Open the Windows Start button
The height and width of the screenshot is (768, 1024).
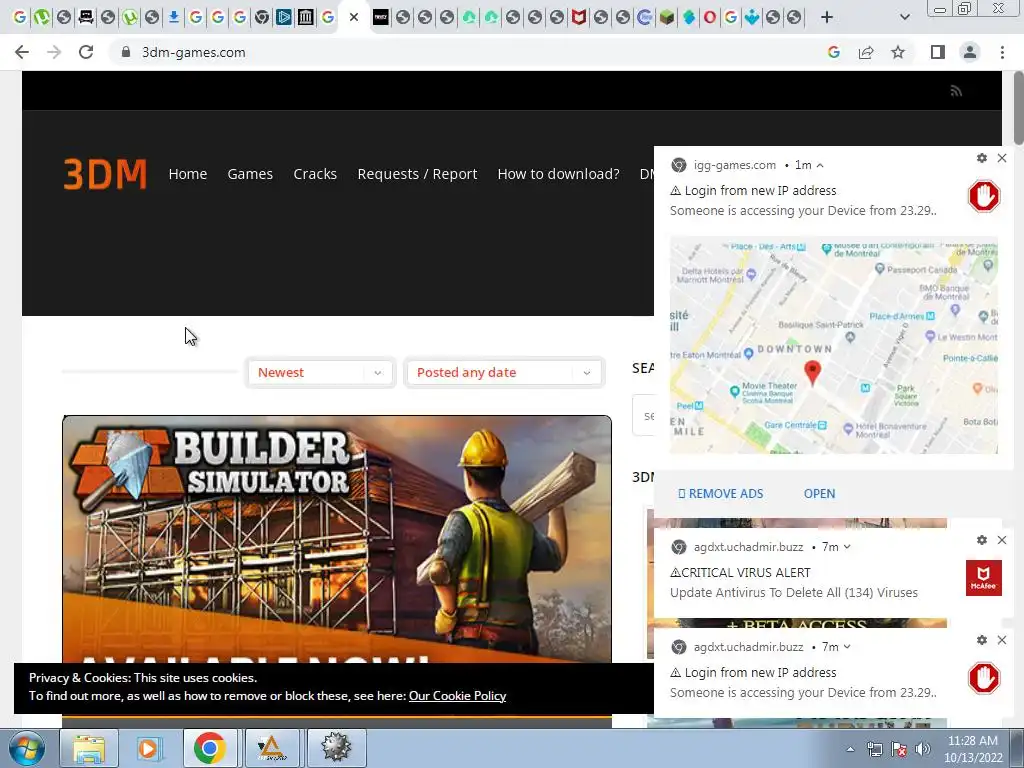pyautogui.click(x=25, y=748)
